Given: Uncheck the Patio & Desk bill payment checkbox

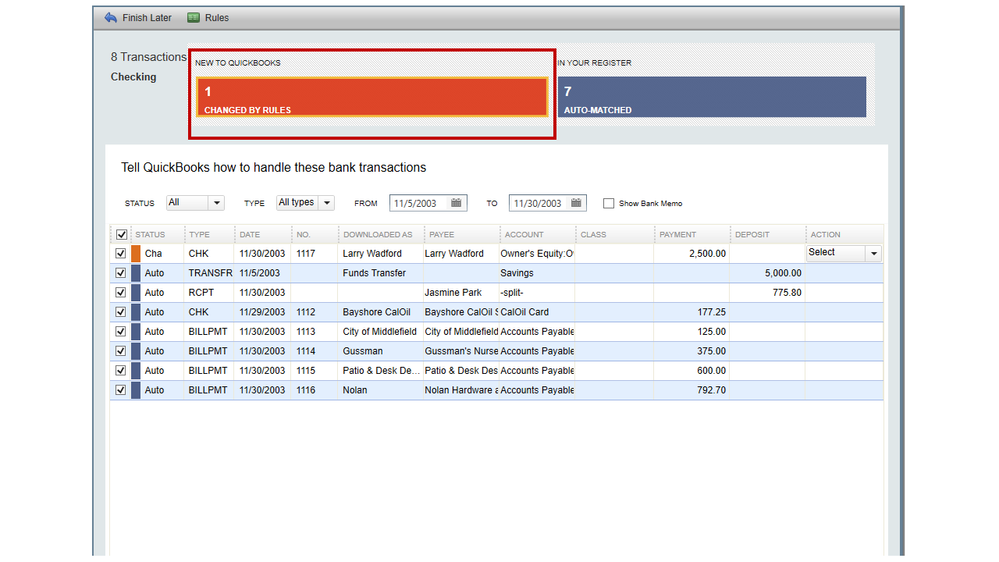Looking at the screenshot, I should pos(120,370).
